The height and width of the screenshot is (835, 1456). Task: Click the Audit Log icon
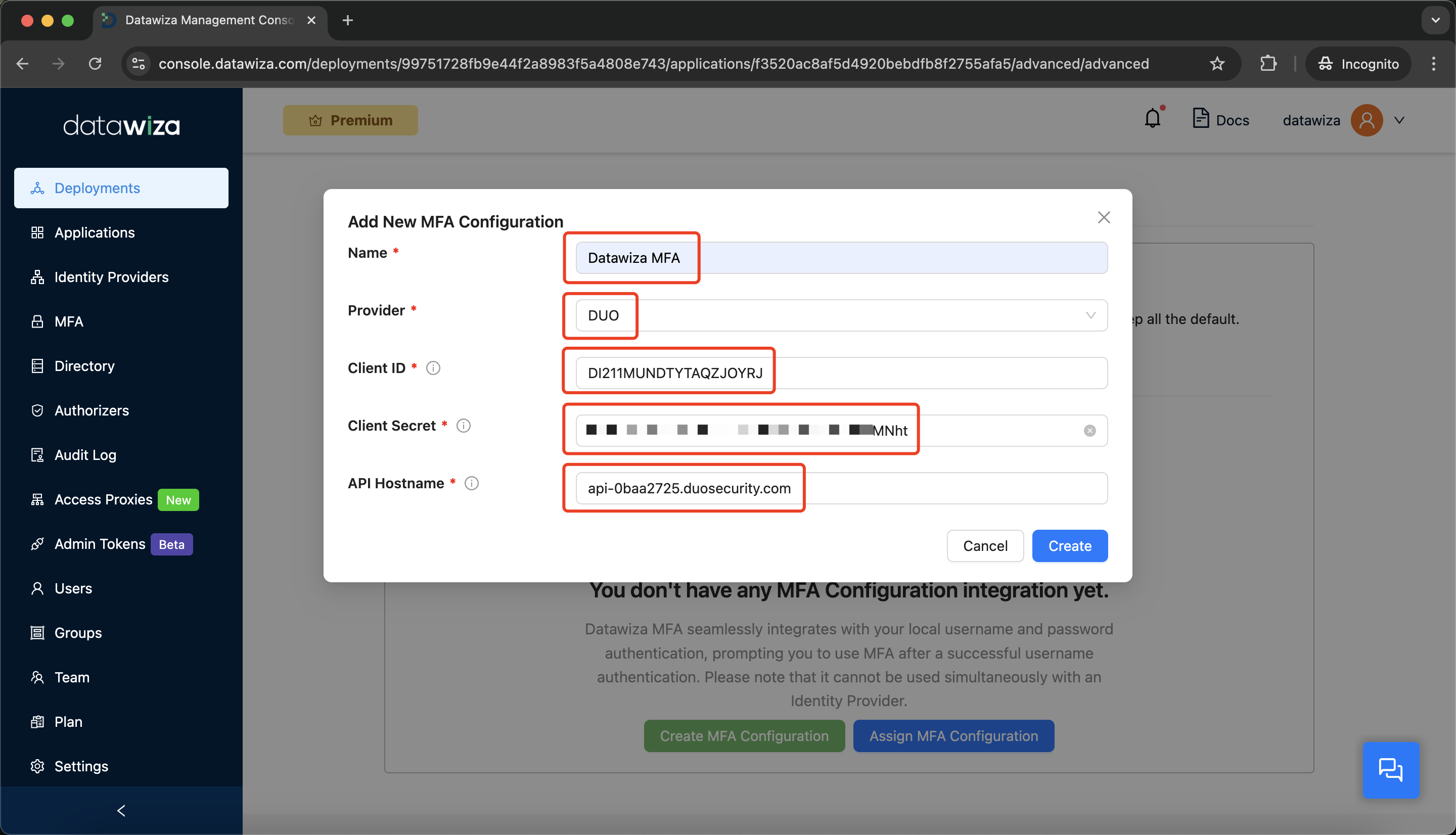click(x=37, y=455)
